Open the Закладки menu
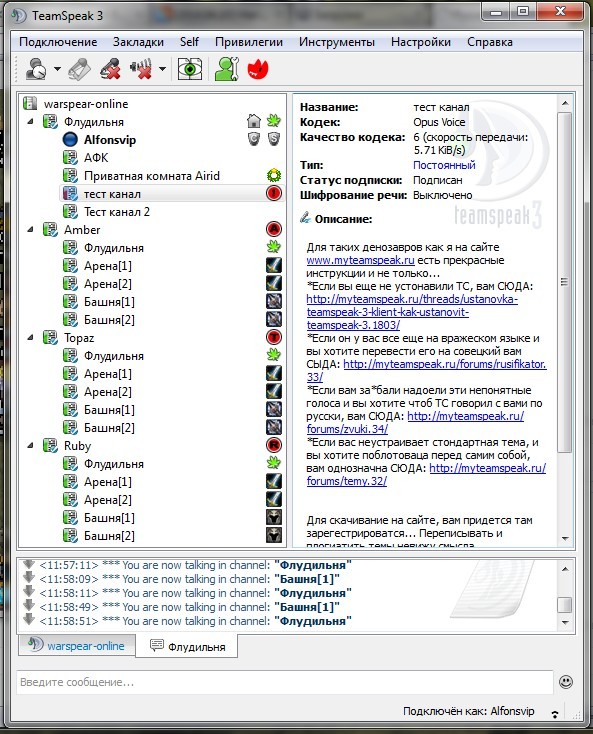The width and height of the screenshot is (593, 734). [138, 42]
